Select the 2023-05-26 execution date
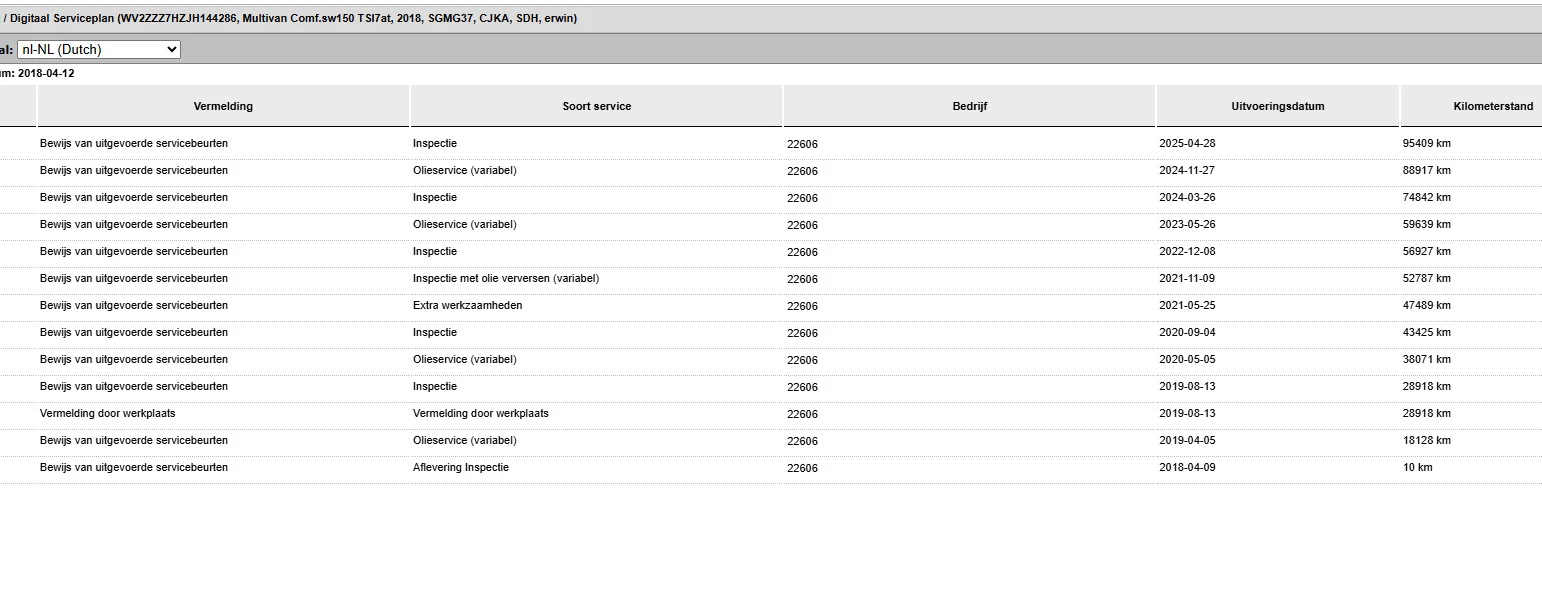Viewport: 1542px width, 603px height. click(1187, 224)
